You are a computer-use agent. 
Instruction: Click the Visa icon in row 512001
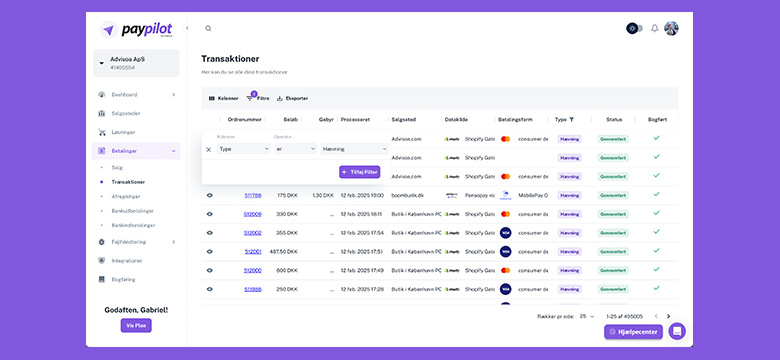505,252
